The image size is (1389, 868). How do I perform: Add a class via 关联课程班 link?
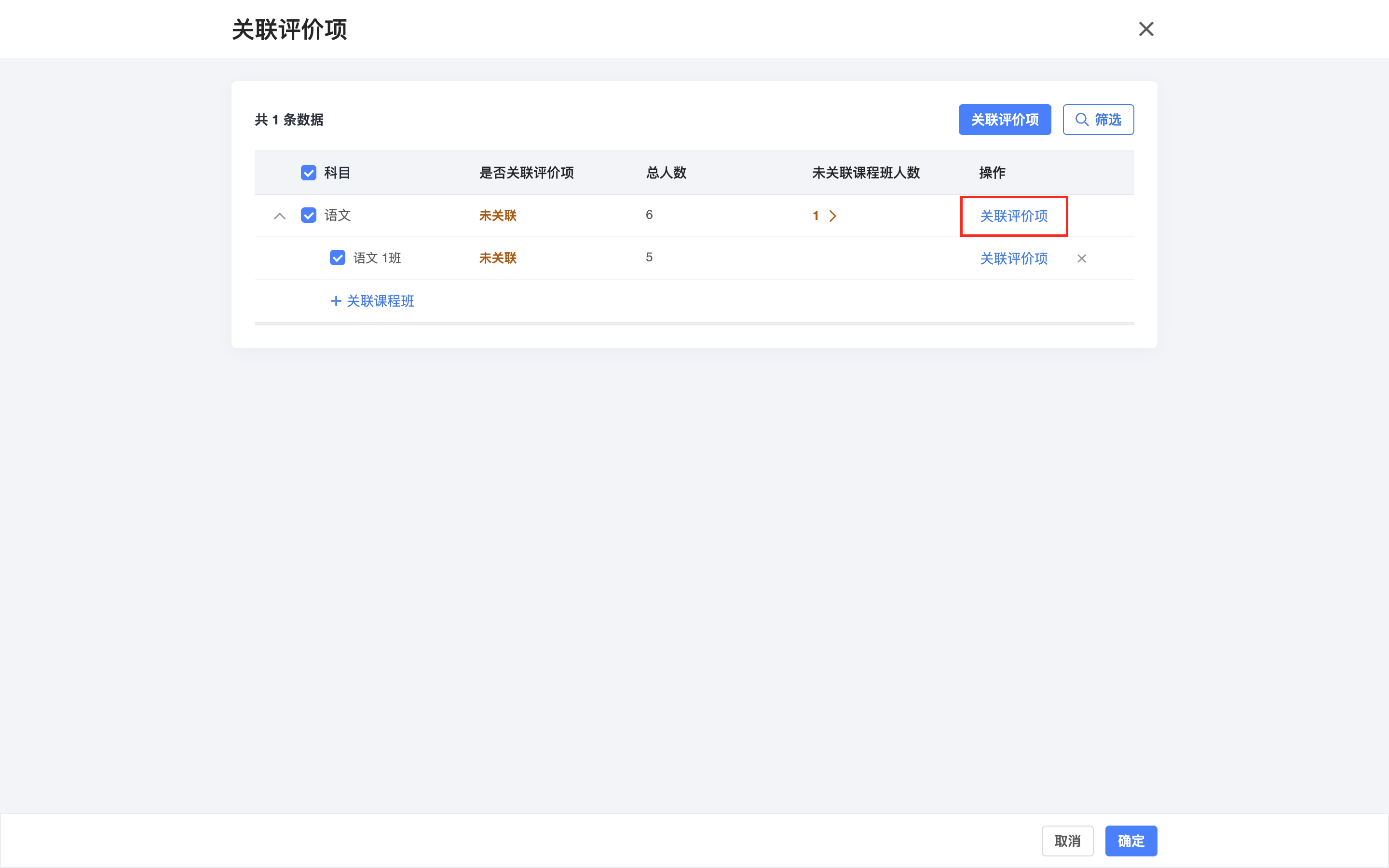[x=372, y=301]
